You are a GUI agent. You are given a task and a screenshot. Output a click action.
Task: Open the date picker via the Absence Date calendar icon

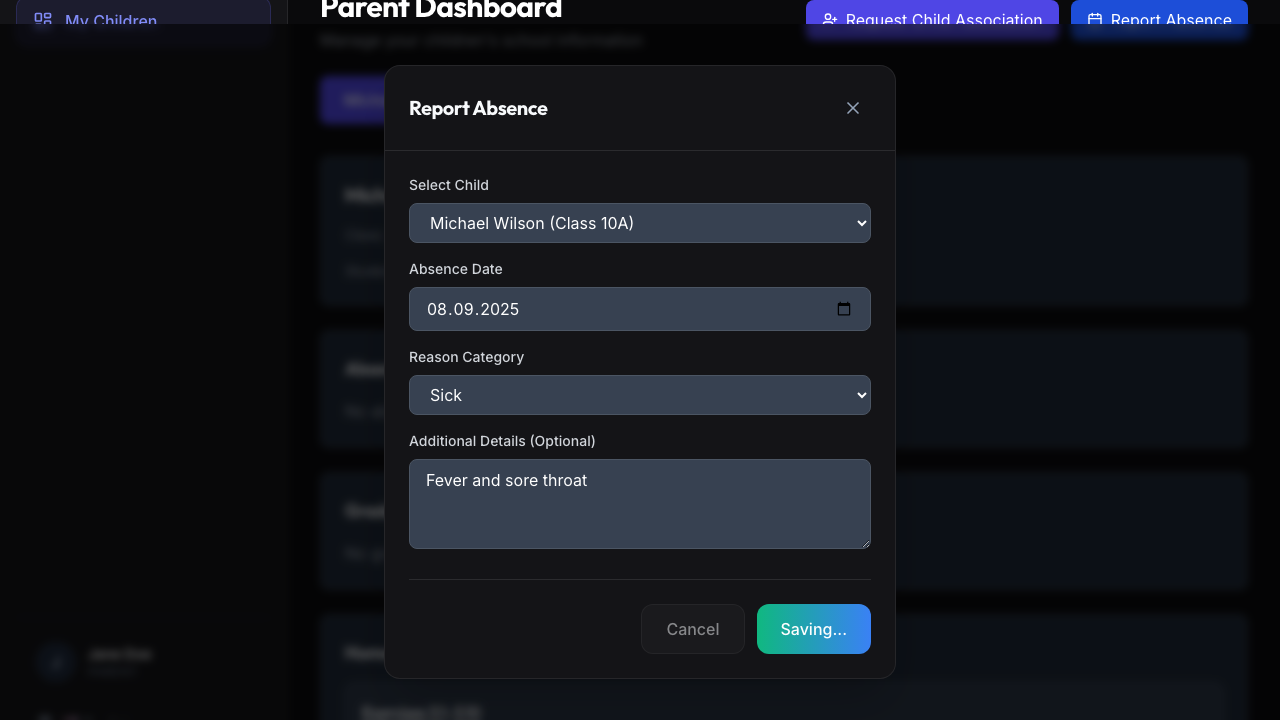tap(844, 309)
